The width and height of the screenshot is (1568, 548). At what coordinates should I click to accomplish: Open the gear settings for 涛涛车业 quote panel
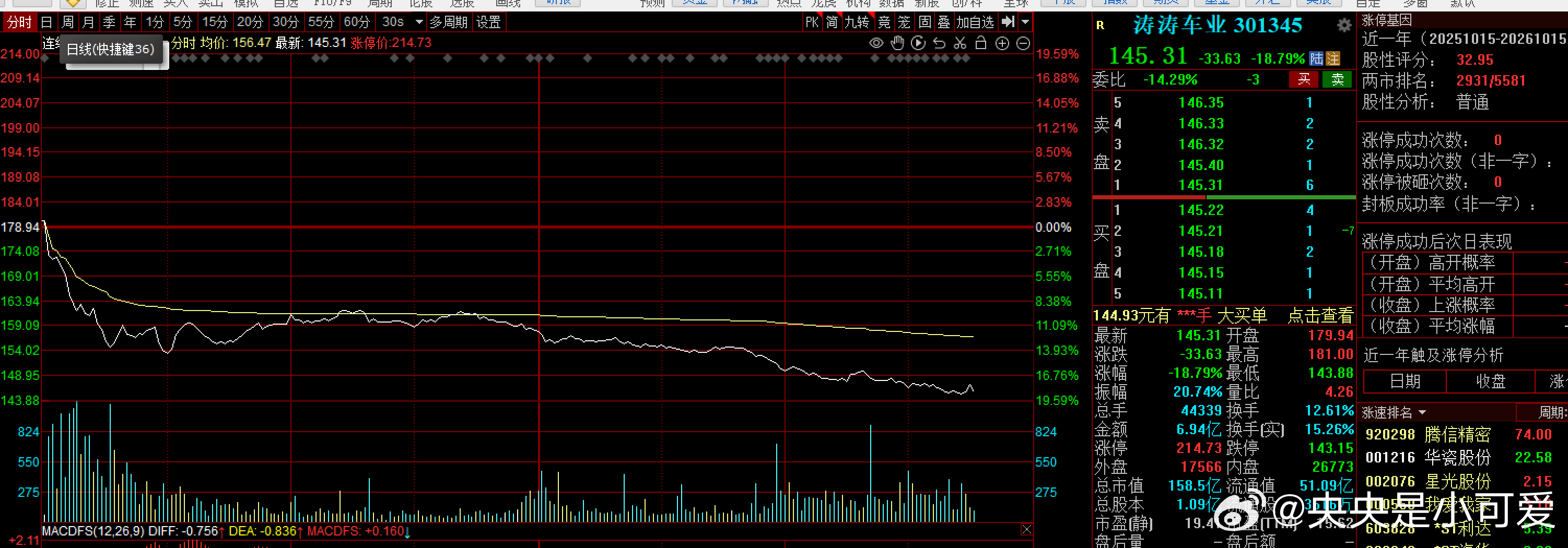click(1344, 26)
